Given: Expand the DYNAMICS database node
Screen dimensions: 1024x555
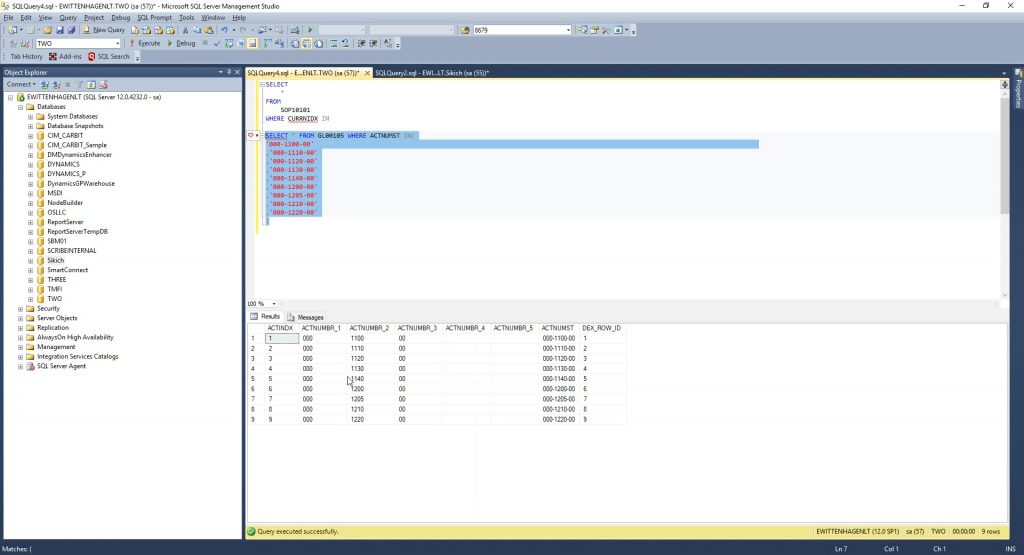Looking at the screenshot, I should (31, 164).
